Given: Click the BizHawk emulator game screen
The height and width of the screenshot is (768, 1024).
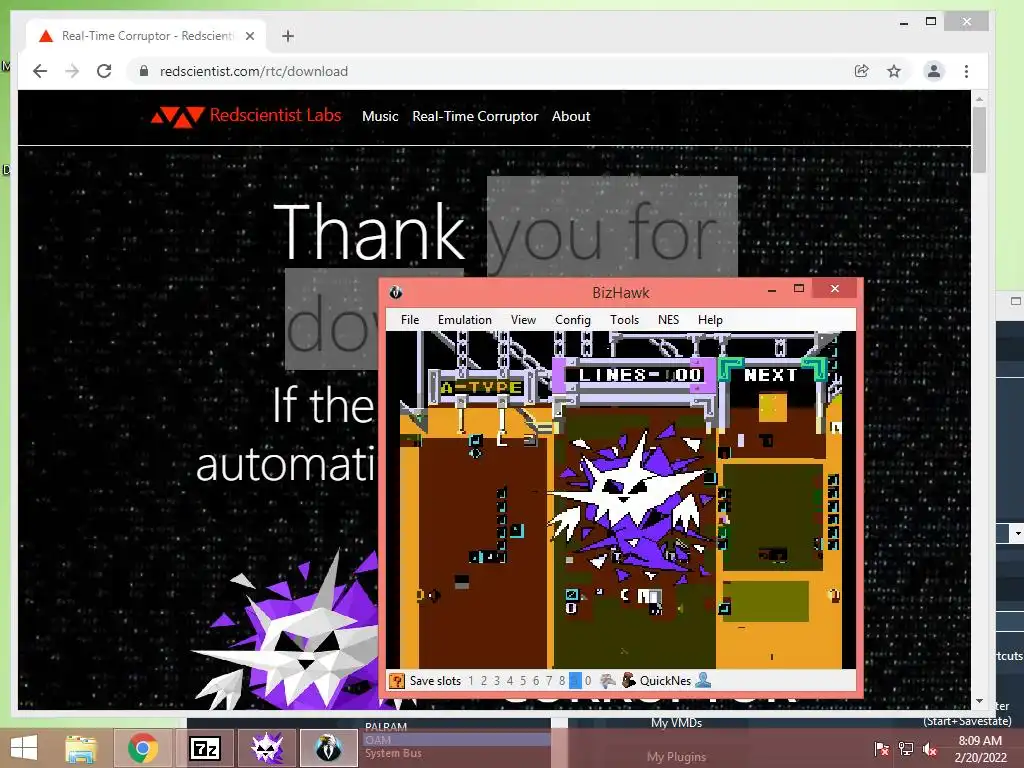Looking at the screenshot, I should 620,500.
